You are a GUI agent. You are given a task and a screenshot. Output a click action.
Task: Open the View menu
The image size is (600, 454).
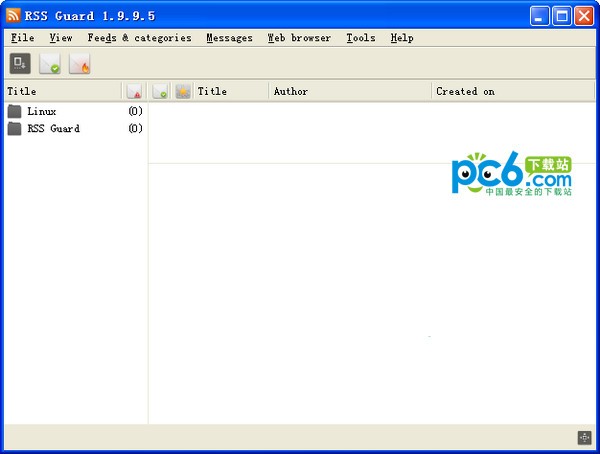(61, 38)
